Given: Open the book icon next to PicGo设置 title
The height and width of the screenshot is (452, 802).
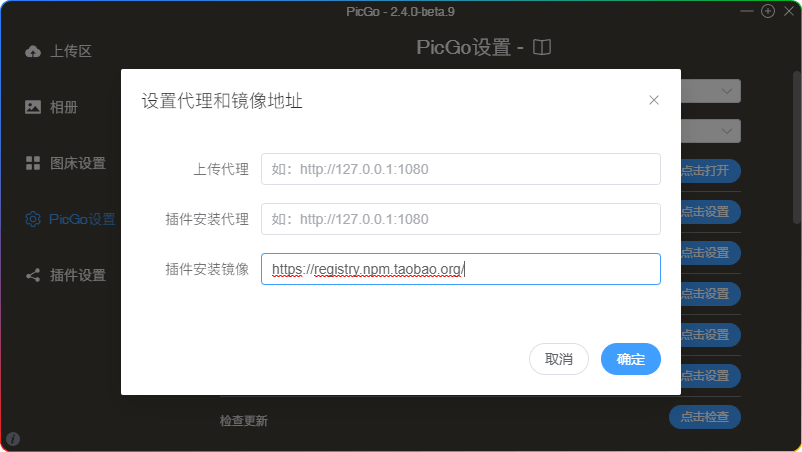Looking at the screenshot, I should coord(542,47).
